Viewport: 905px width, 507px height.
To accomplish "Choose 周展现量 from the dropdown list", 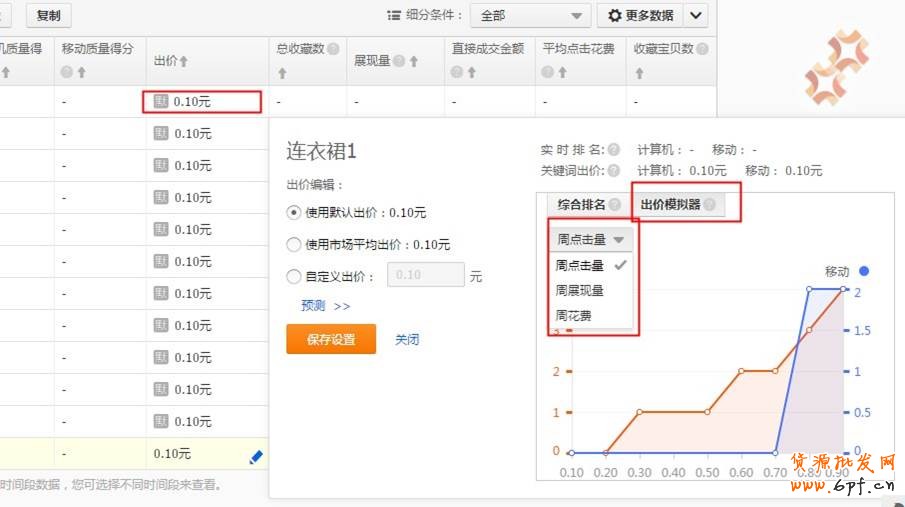I will point(580,291).
